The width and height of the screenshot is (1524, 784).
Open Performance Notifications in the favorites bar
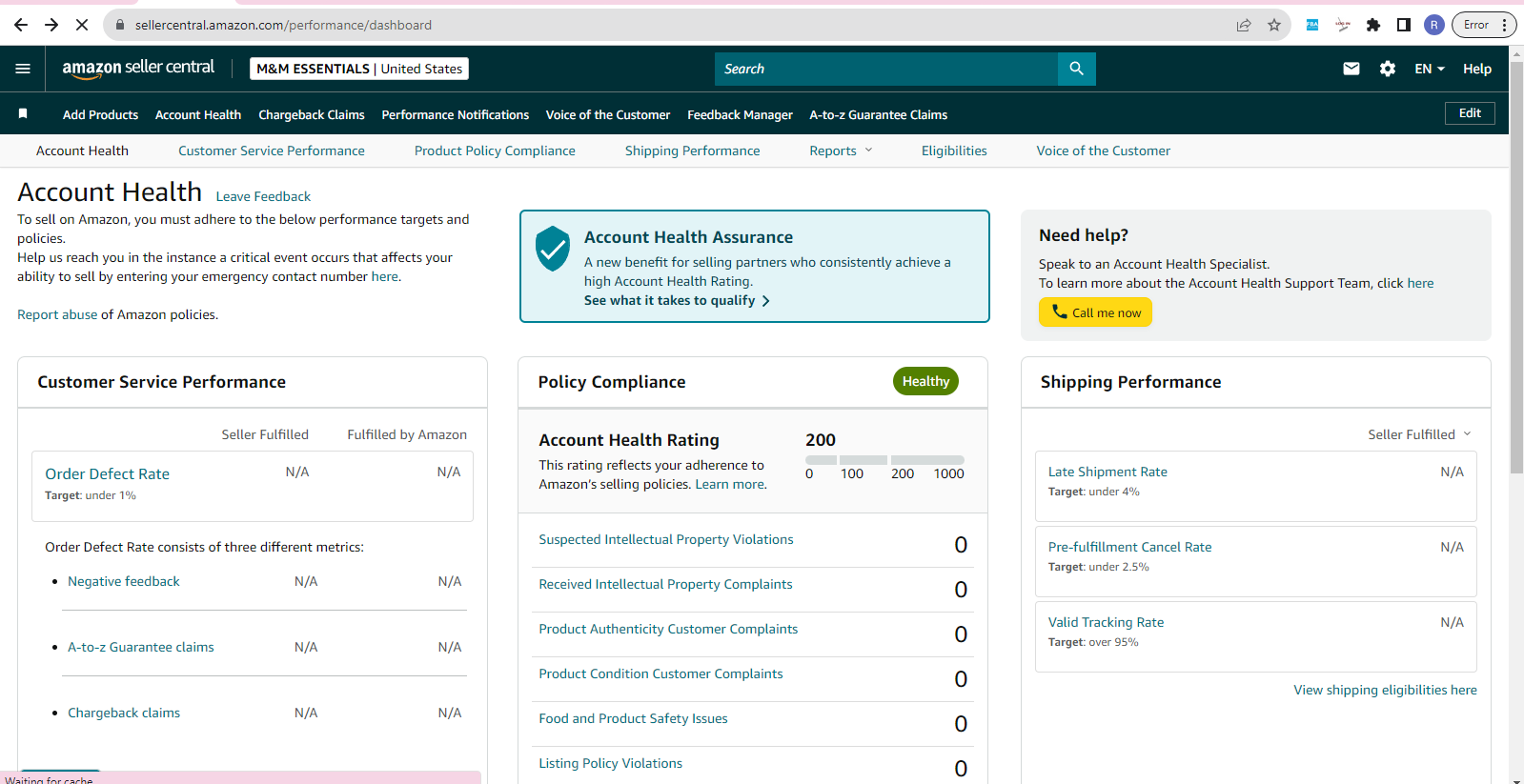(456, 114)
